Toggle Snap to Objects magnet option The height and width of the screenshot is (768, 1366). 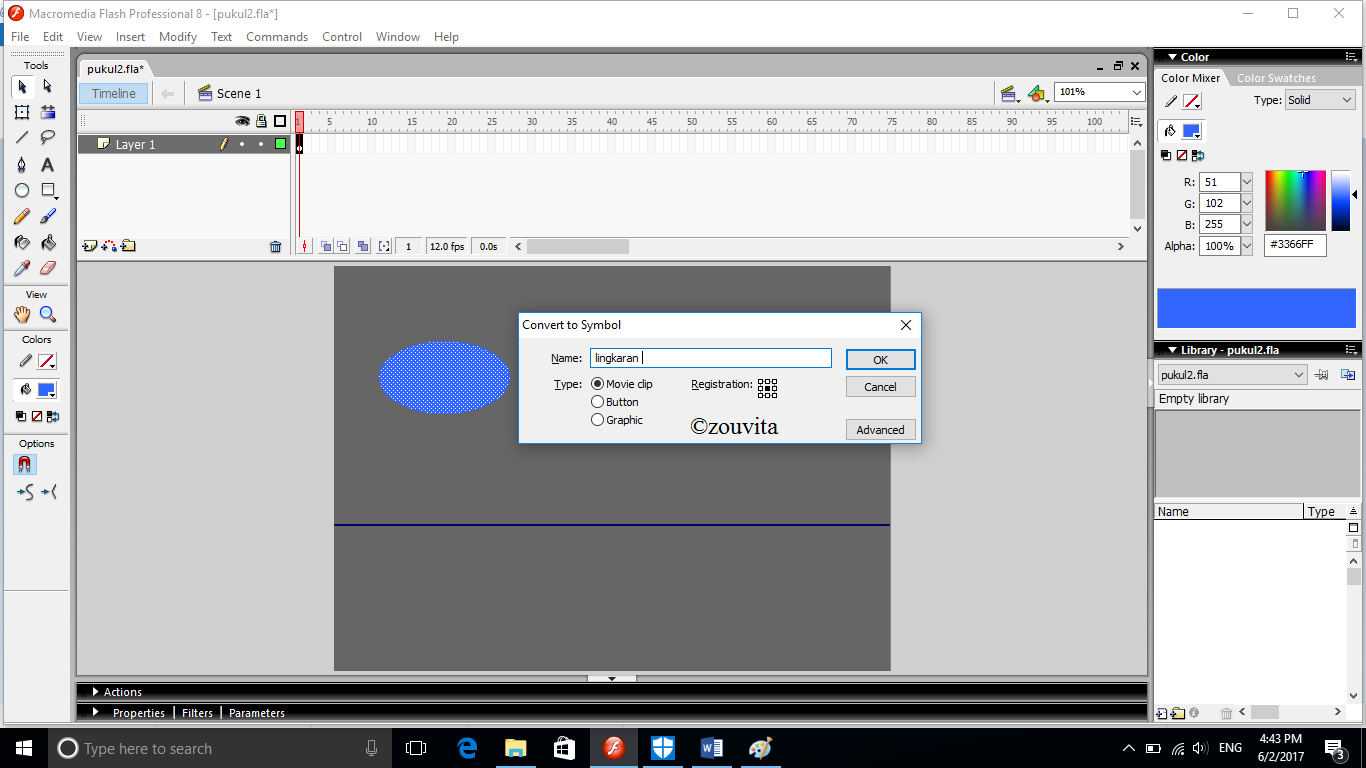coord(25,465)
